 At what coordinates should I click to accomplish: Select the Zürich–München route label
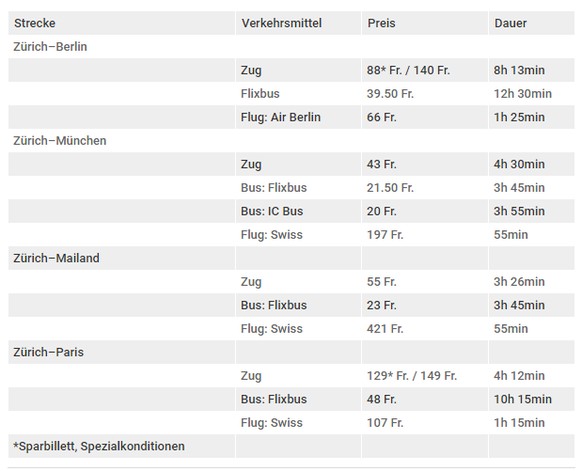(60, 141)
